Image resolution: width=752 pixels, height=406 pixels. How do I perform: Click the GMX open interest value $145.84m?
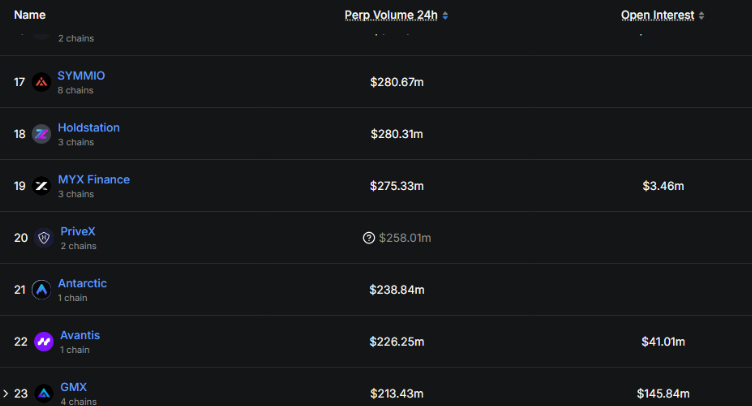point(663,394)
